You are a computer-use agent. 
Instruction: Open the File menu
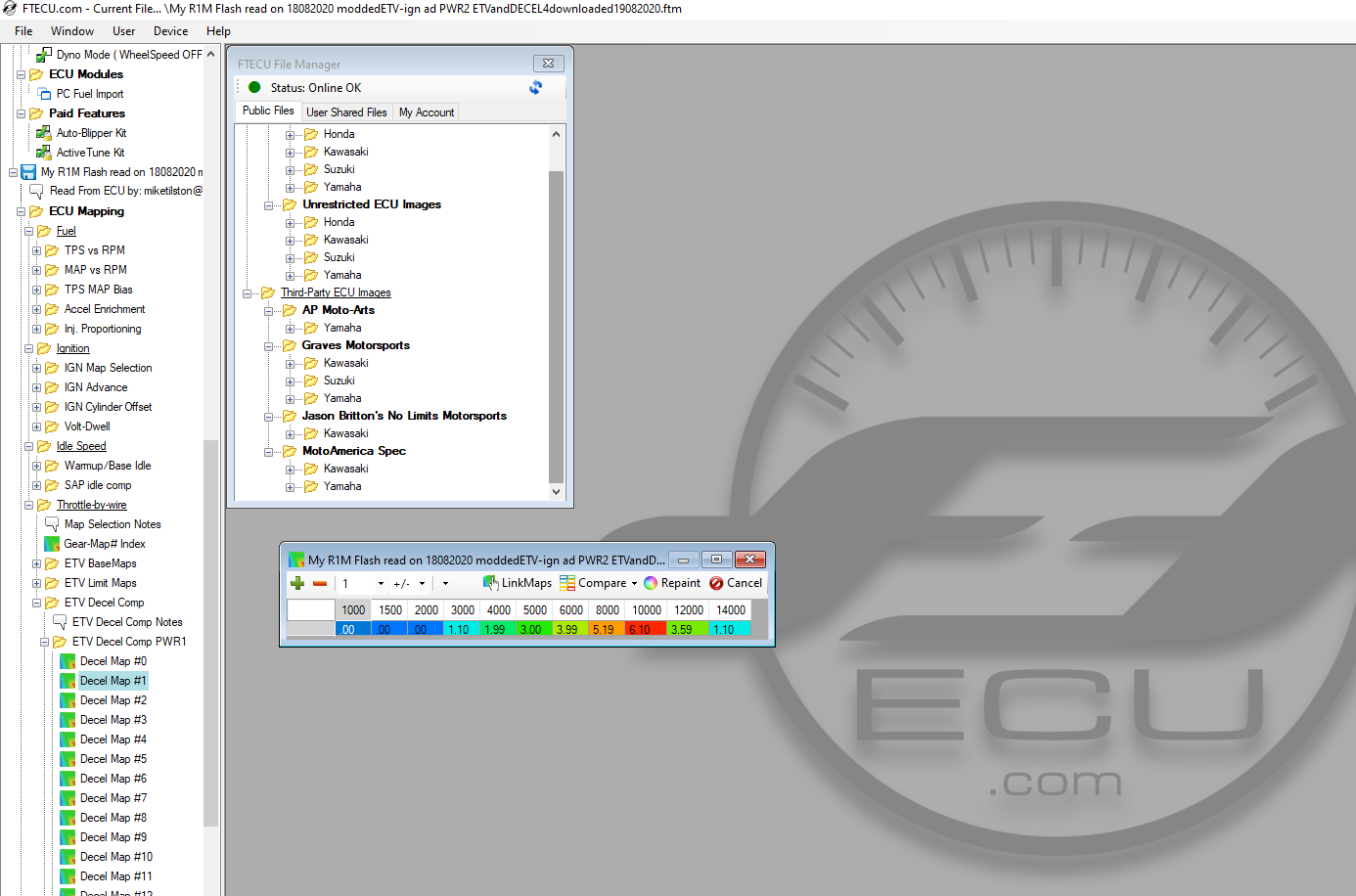pos(23,31)
